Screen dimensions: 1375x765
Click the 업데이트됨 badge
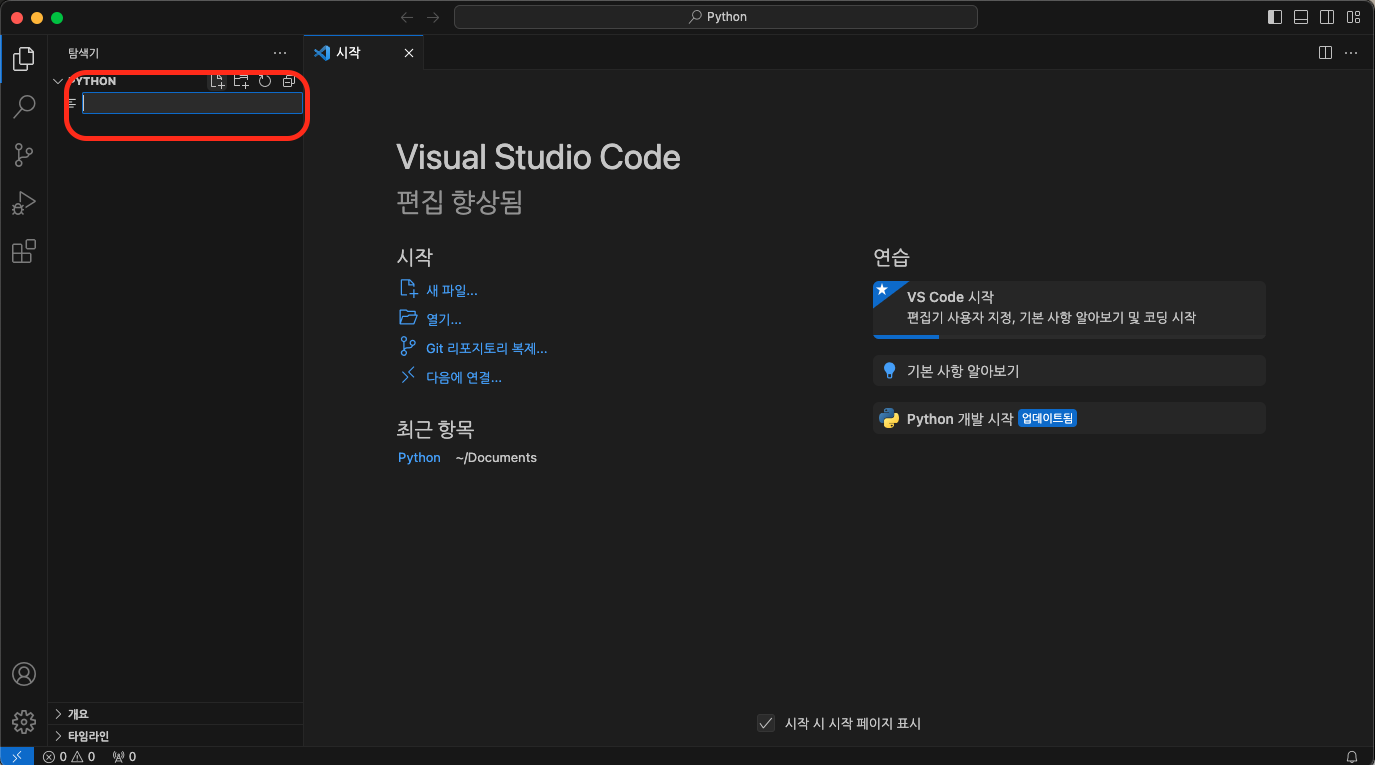tap(1047, 419)
